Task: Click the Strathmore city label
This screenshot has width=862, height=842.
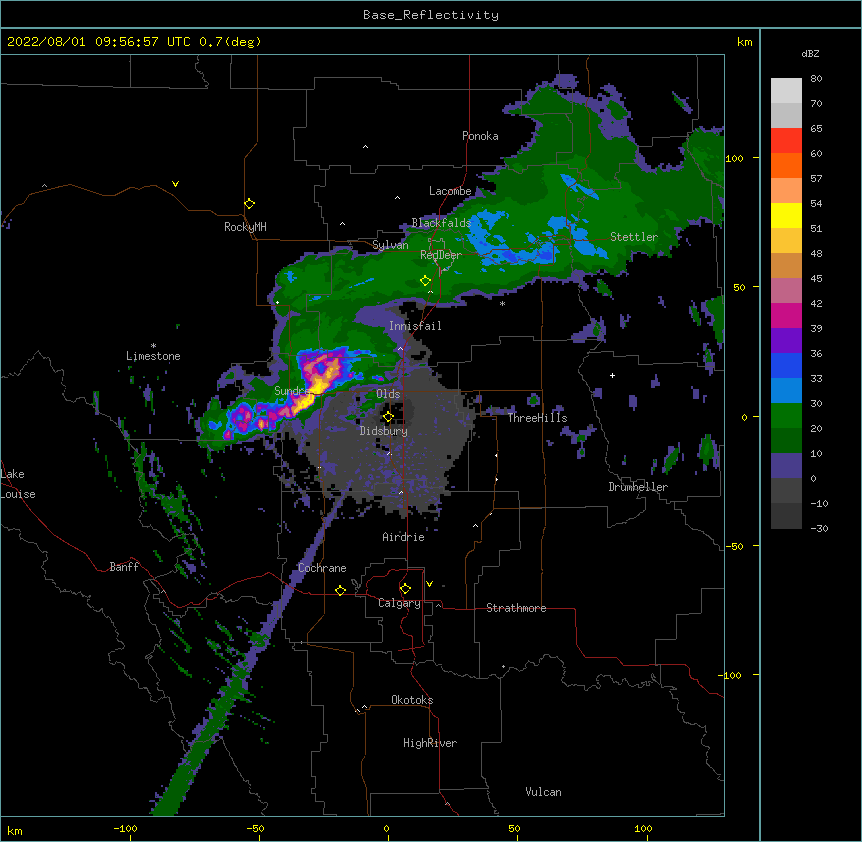Action: click(x=516, y=608)
